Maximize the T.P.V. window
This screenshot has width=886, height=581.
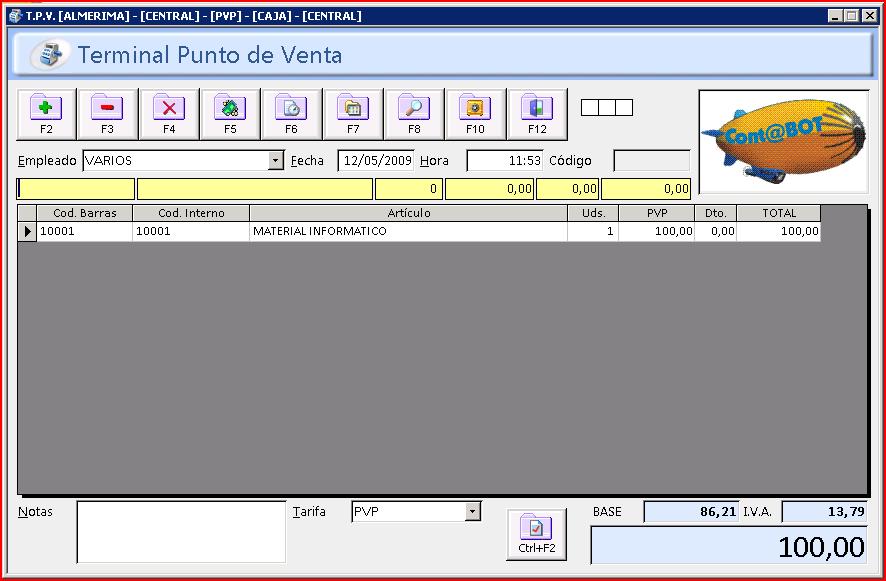point(852,16)
